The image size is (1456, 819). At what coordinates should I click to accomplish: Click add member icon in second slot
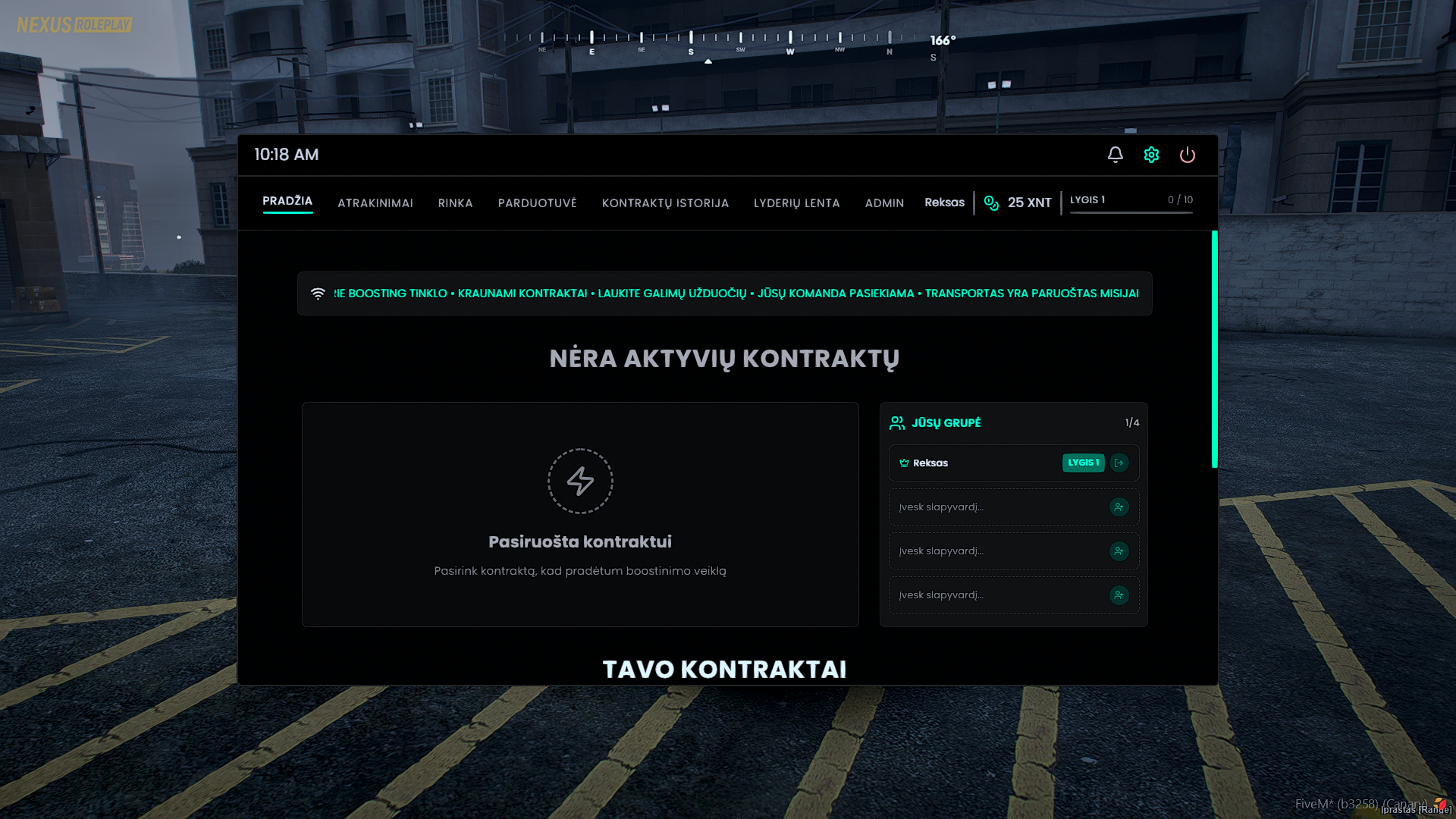pyautogui.click(x=1119, y=551)
